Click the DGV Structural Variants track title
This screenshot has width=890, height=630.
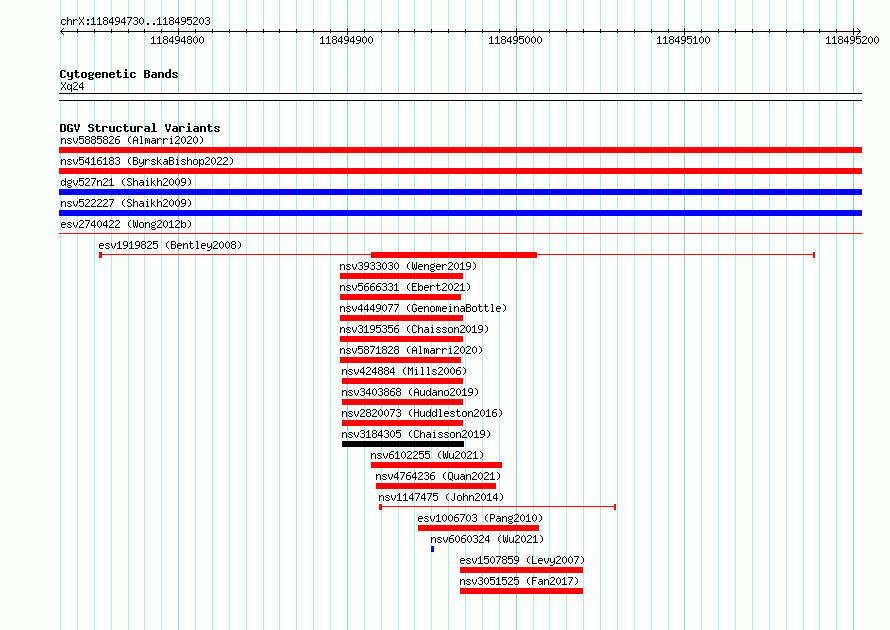pyautogui.click(x=140, y=128)
